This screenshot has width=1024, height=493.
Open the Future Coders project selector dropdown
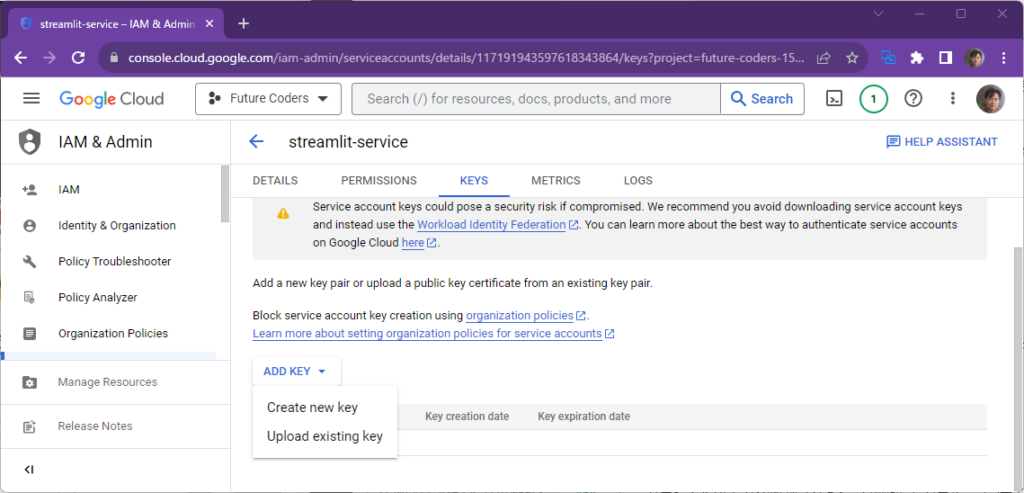click(x=268, y=99)
